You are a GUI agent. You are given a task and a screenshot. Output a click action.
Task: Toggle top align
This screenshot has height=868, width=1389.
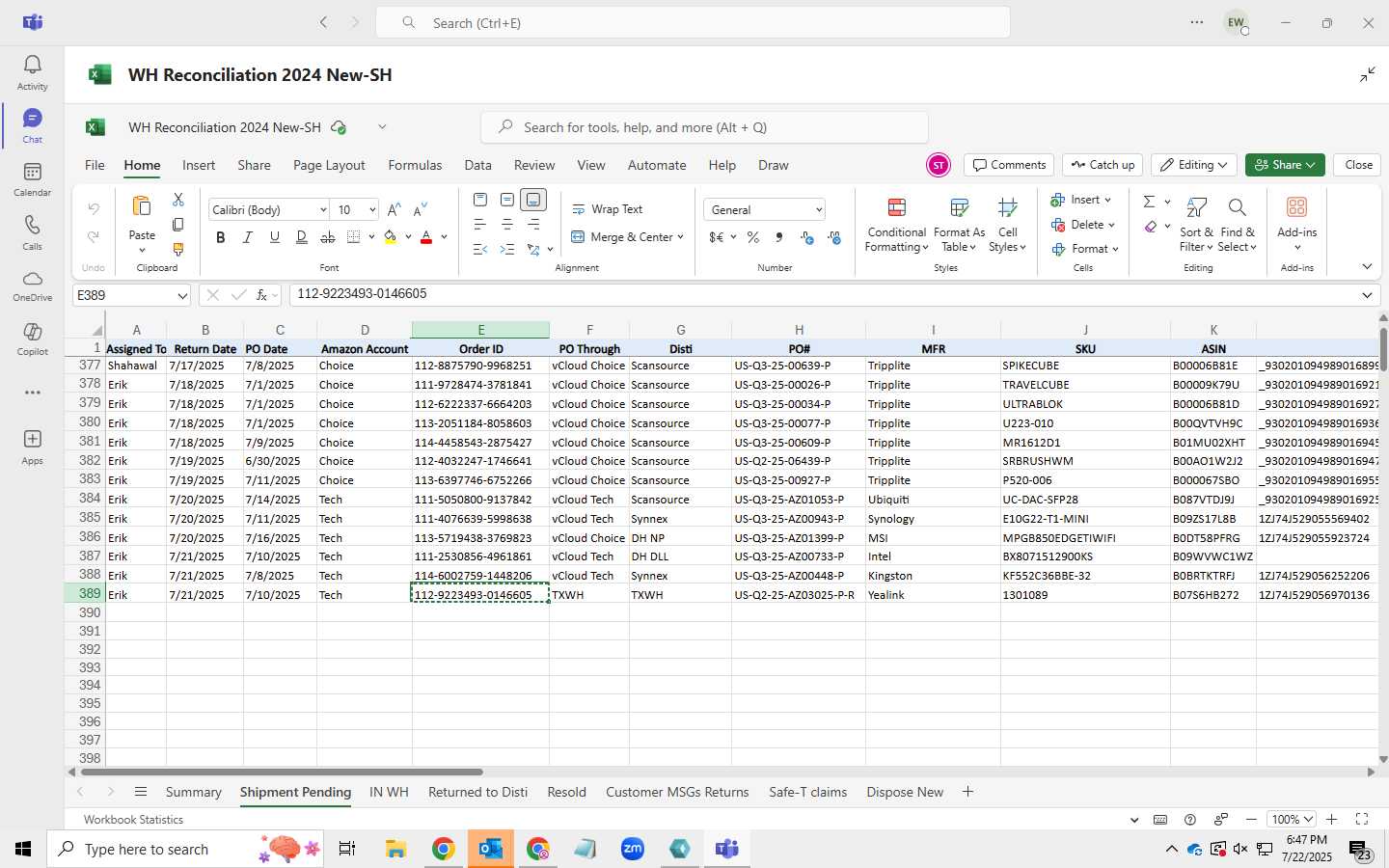480,200
